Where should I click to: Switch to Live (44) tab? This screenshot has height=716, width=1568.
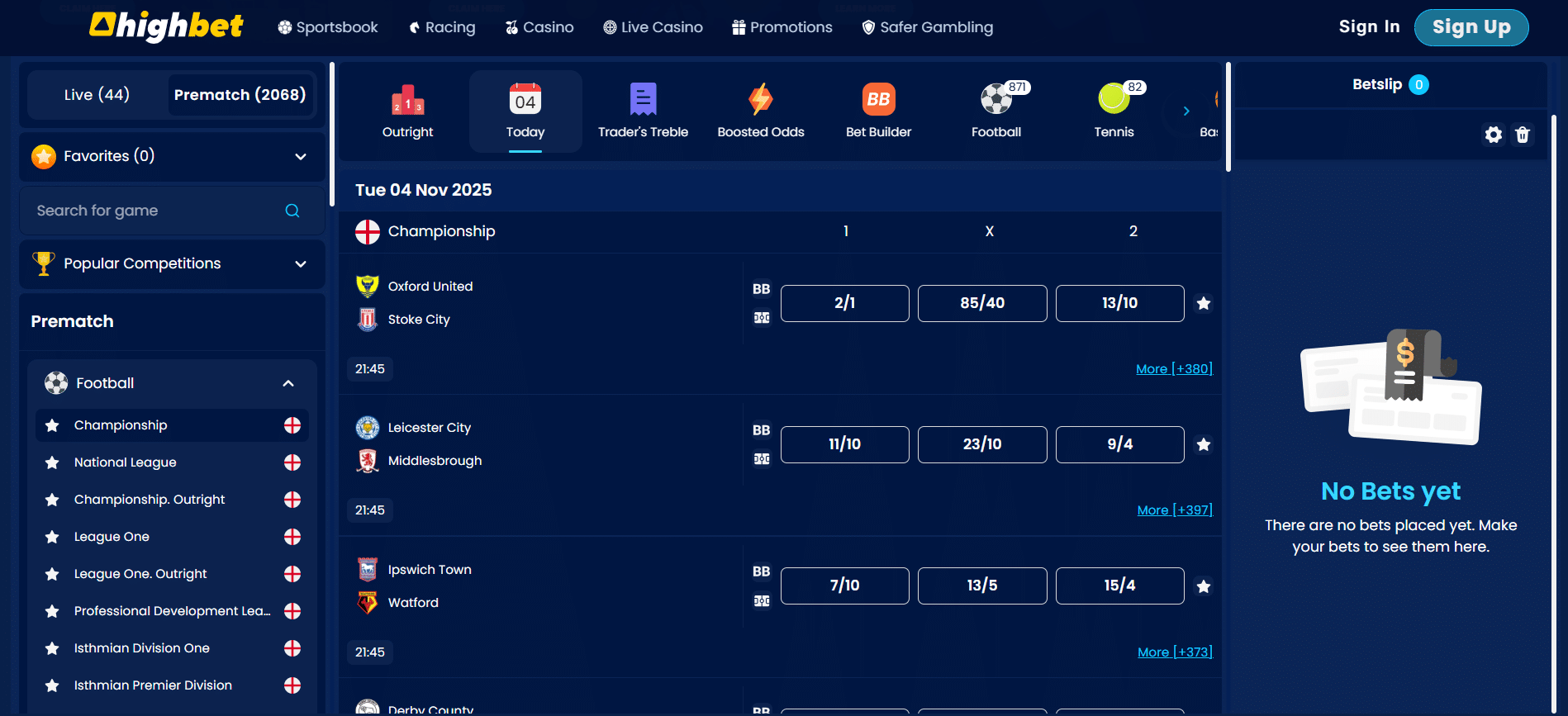point(97,95)
